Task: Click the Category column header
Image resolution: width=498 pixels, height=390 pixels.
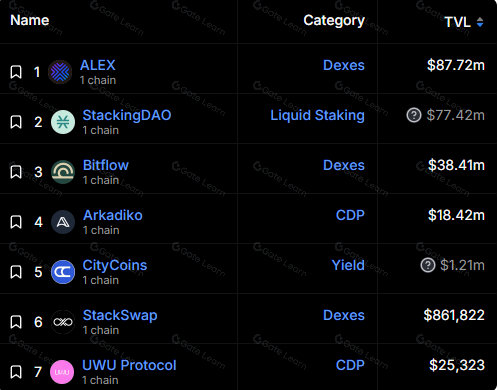Action: click(x=334, y=20)
